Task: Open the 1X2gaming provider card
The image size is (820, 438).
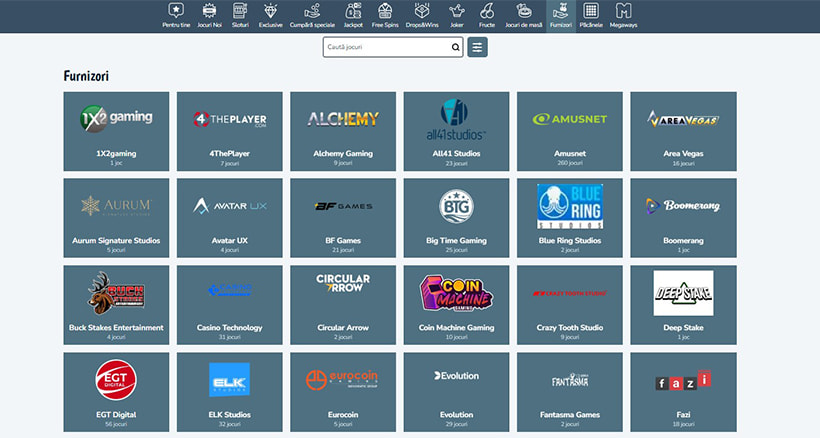Action: [x=116, y=131]
